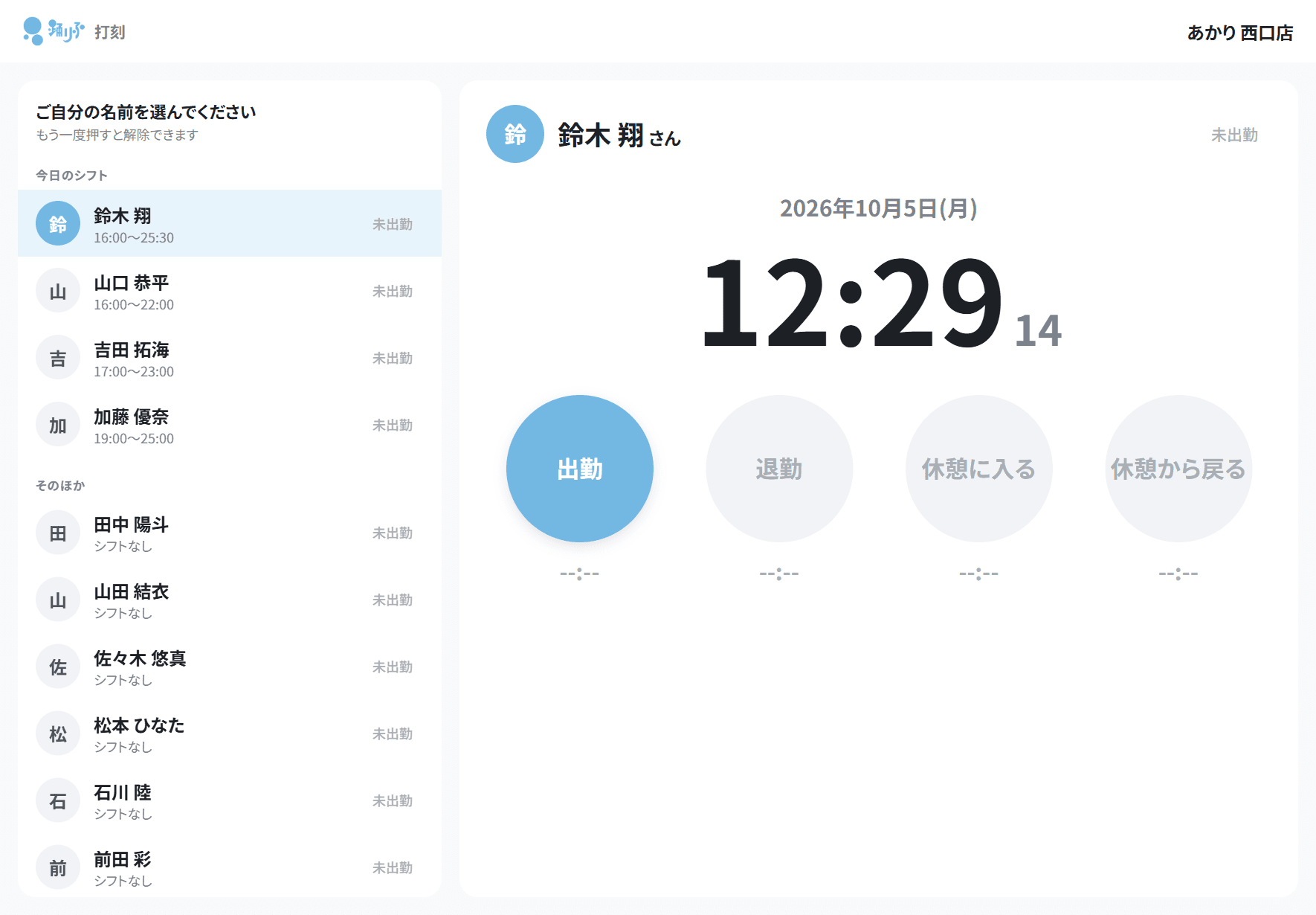
Task: Click the 17:00〜23:00 shift time
Action: (x=134, y=372)
